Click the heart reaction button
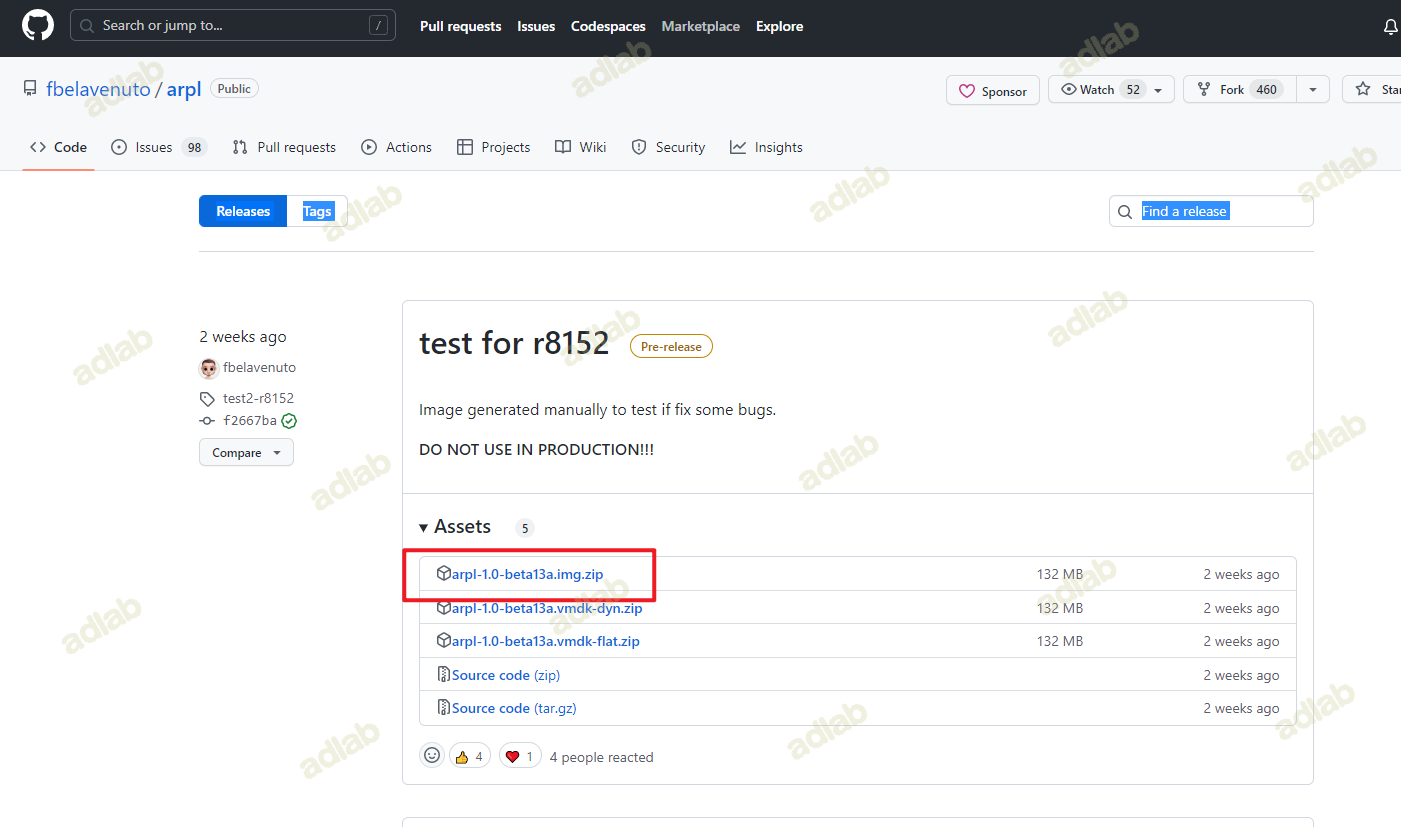 point(520,756)
